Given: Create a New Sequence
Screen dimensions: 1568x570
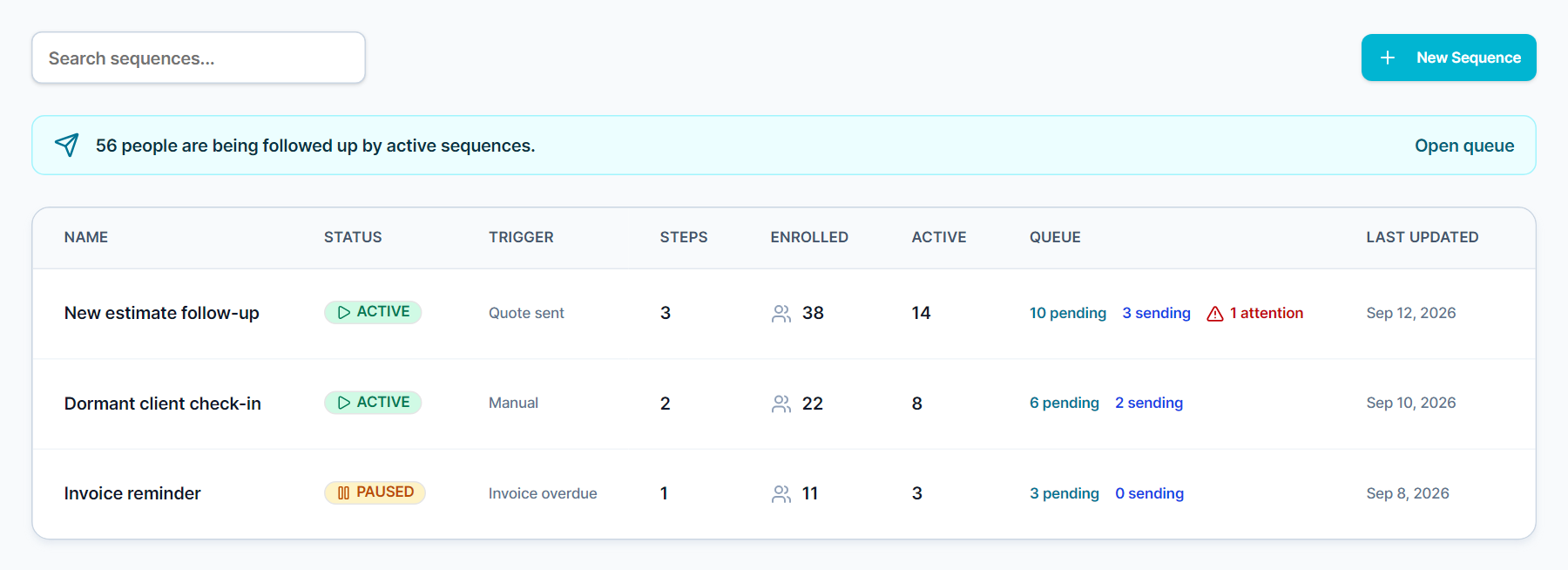Looking at the screenshot, I should pos(1449,58).
